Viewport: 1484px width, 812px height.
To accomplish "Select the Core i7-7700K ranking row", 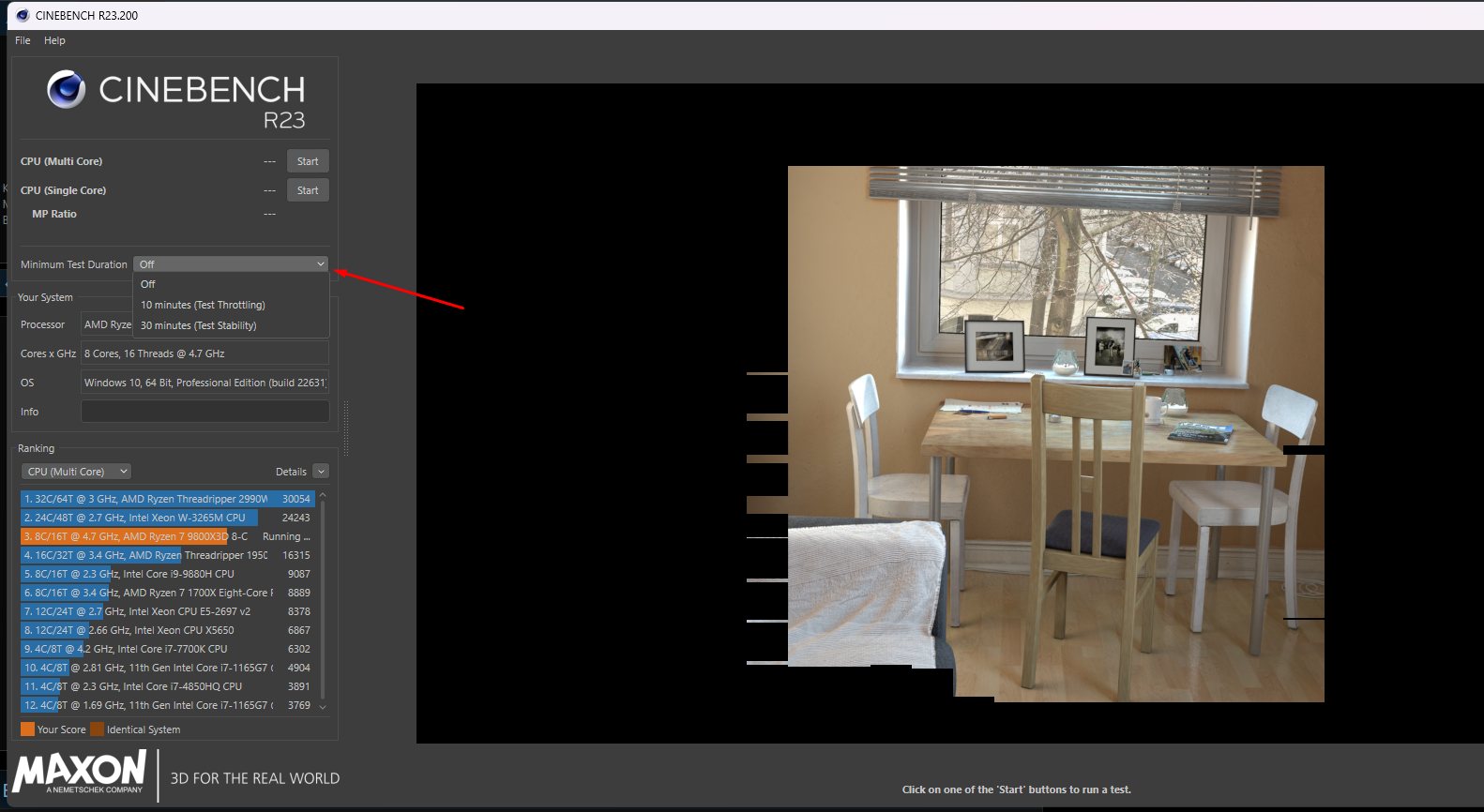I will coord(167,649).
